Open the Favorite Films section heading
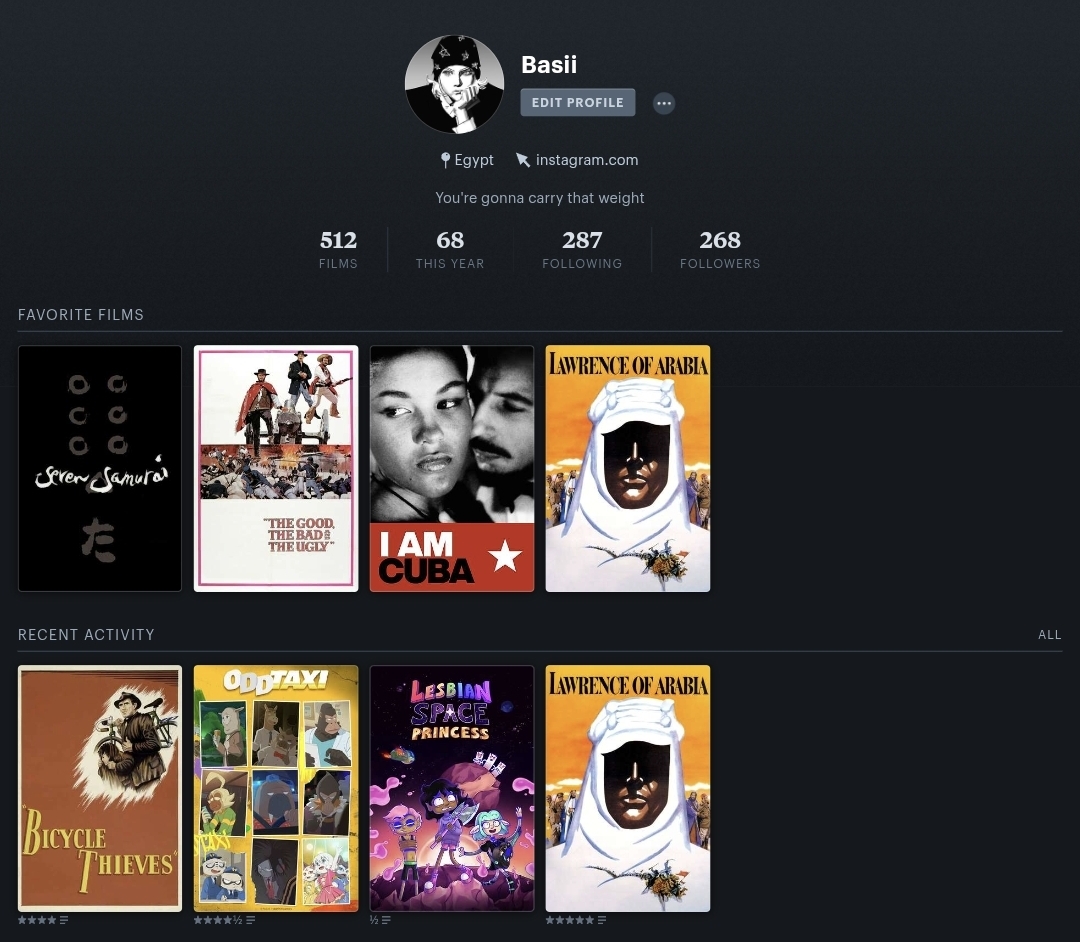 point(81,315)
